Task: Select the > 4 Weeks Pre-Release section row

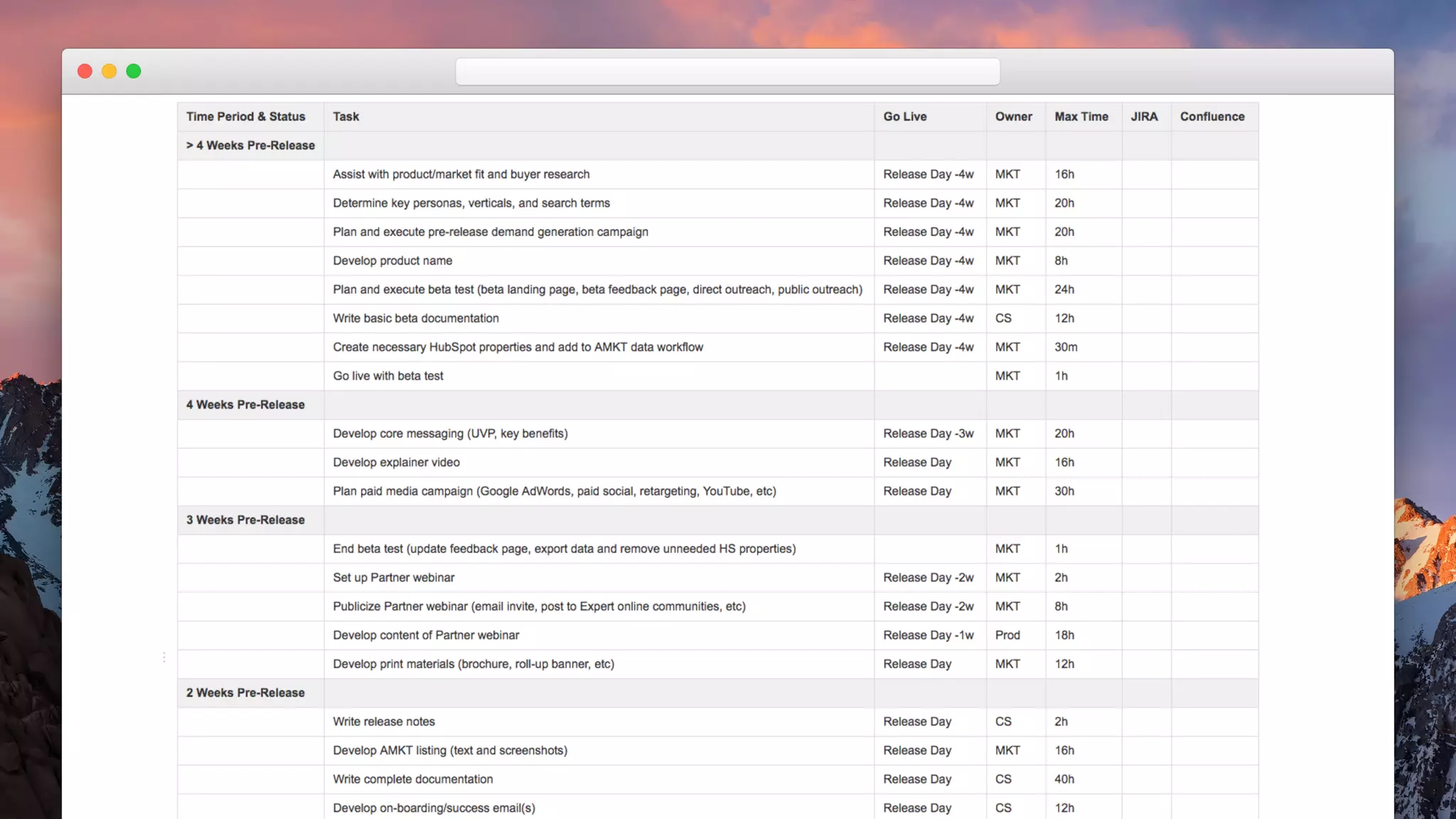Action: (x=250, y=146)
